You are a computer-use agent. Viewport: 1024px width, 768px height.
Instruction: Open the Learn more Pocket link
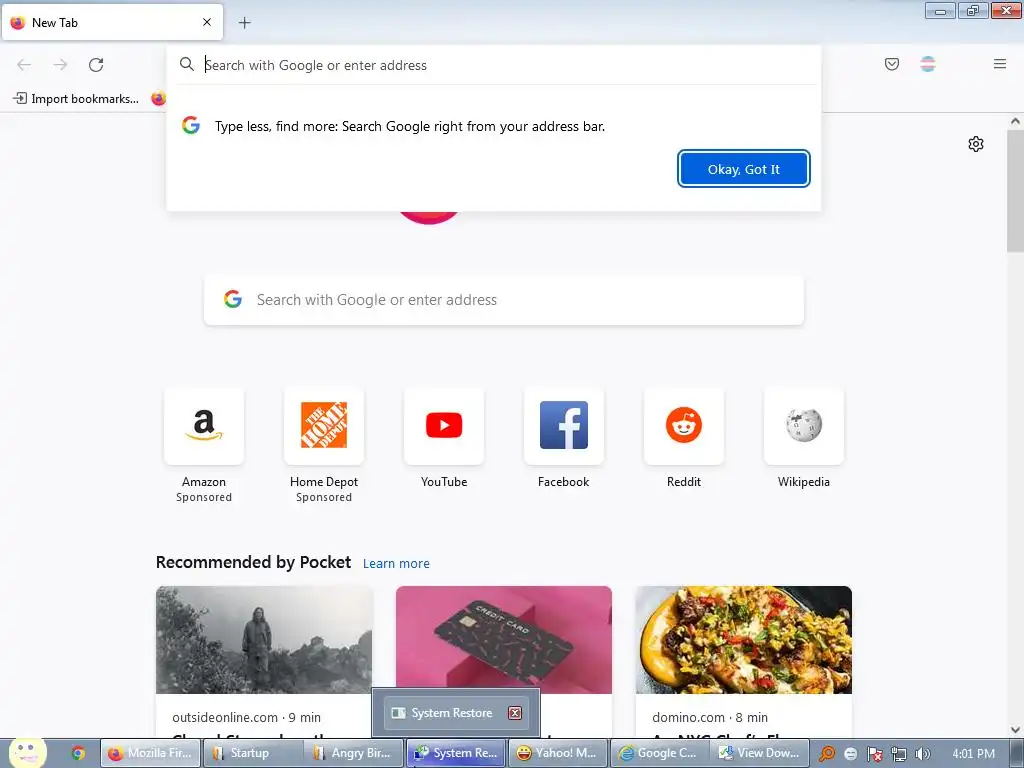[x=396, y=564]
